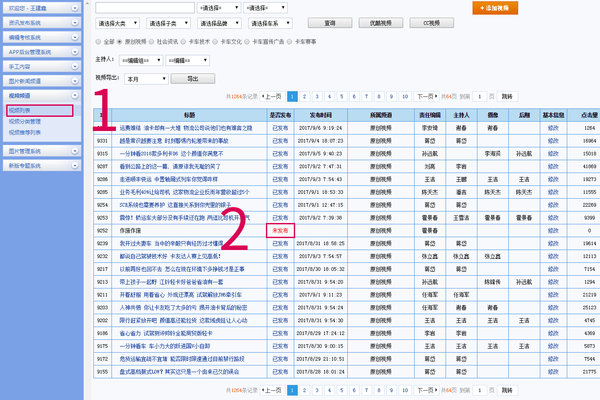Click the orange 添加视频 button

pos(496,6)
